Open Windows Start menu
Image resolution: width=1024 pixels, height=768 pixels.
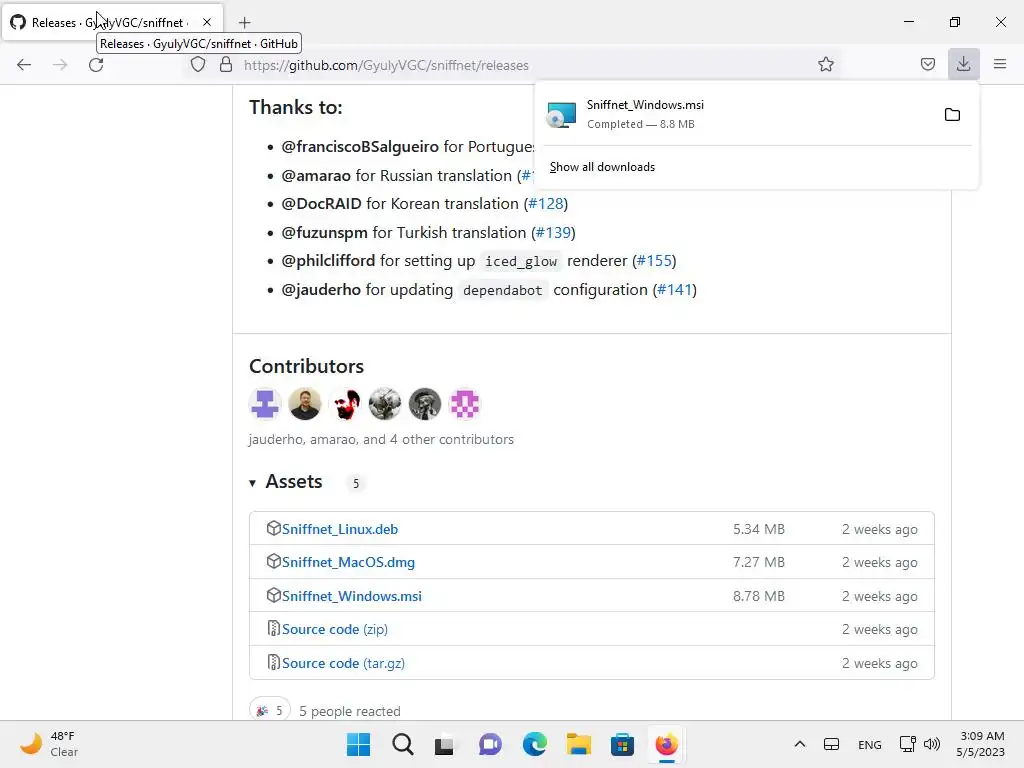(358, 744)
